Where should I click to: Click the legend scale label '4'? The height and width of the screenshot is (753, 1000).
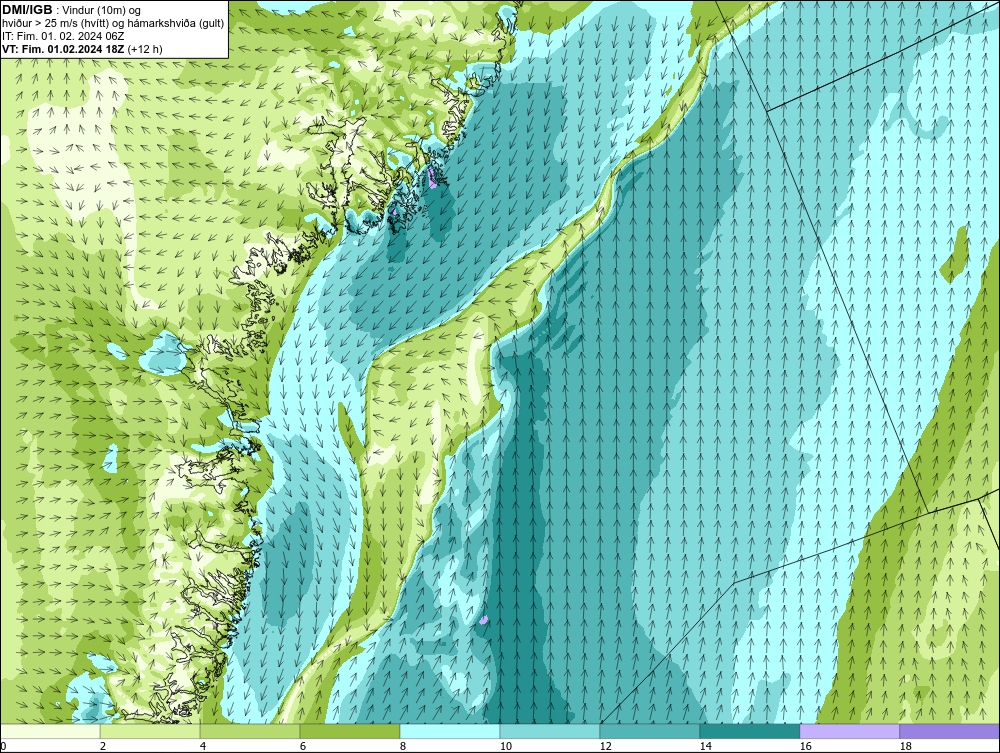point(203,746)
